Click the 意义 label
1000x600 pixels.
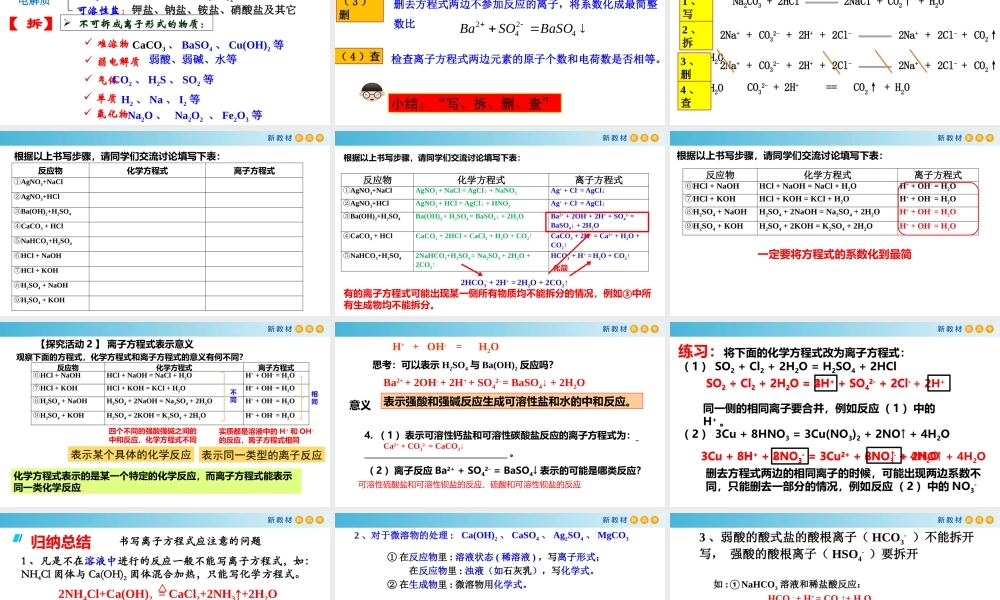tap(360, 405)
